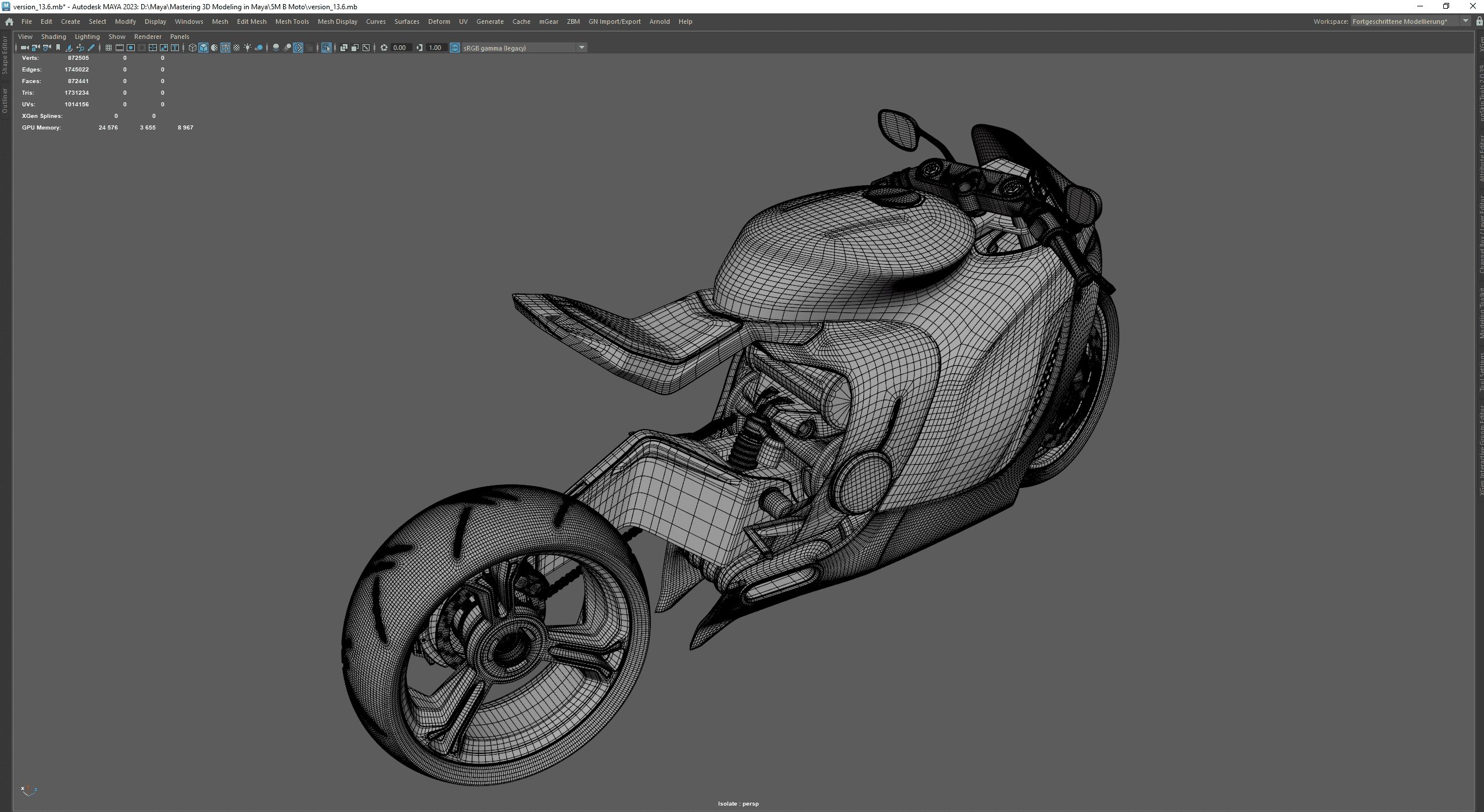The width and height of the screenshot is (1484, 812).
Task: Click the view transform ON button
Action: [455, 48]
